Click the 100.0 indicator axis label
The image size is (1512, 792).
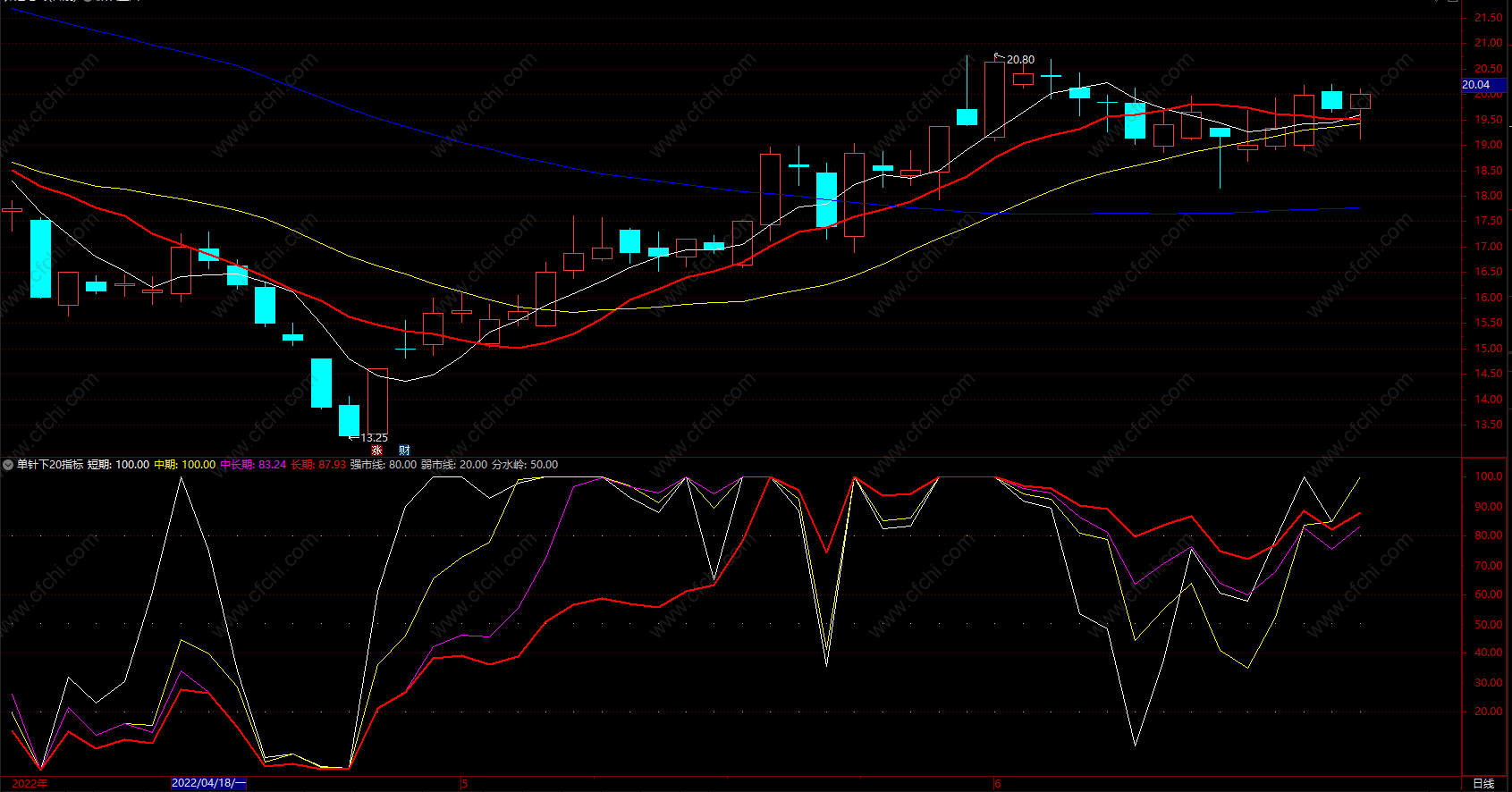[1489, 476]
